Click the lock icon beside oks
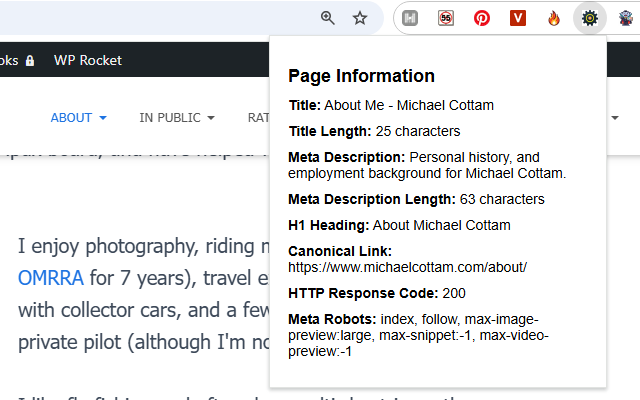Image resolution: width=640 pixels, height=400 pixels. (29, 60)
